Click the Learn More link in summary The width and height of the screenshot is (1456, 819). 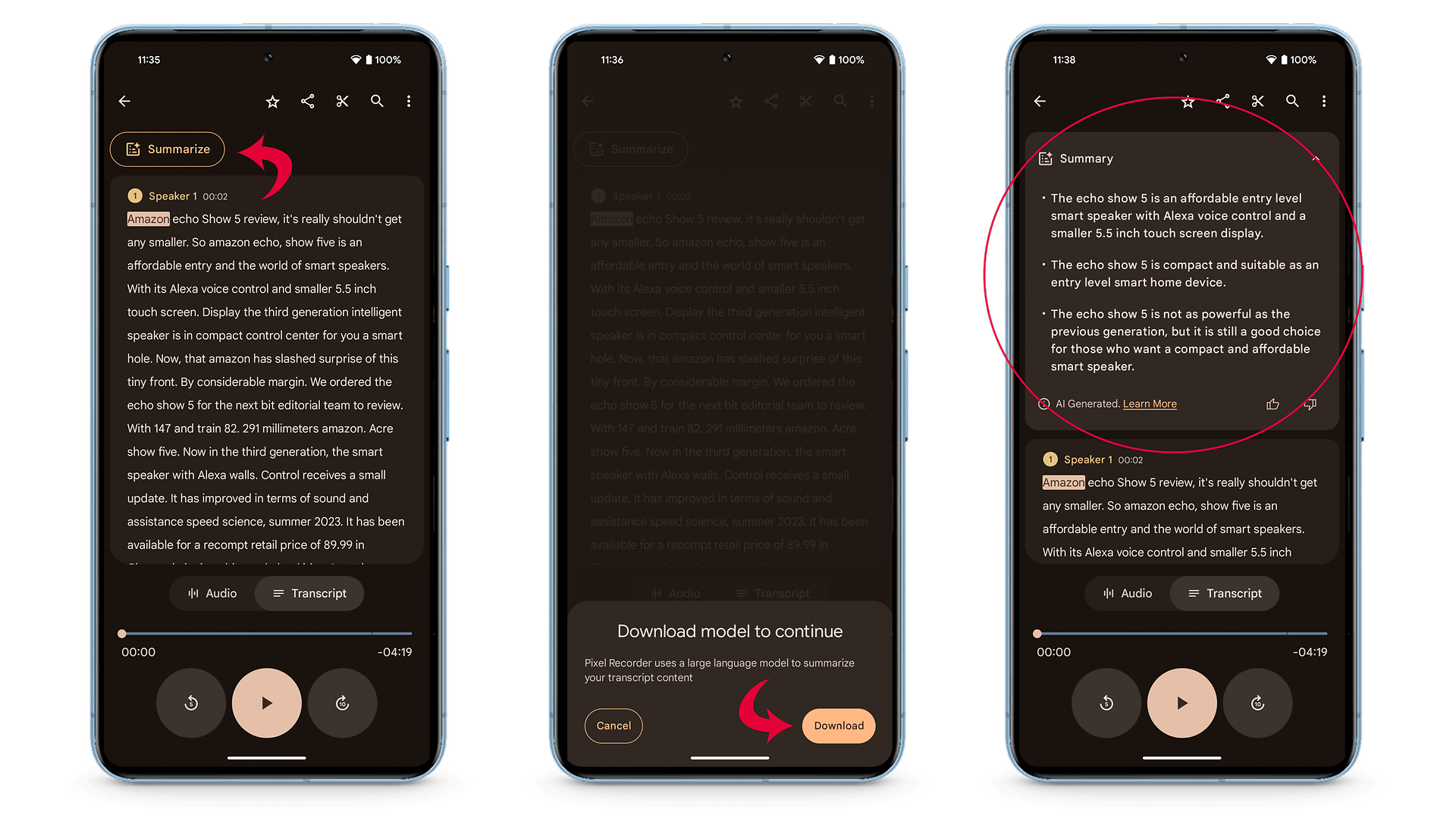point(1150,403)
